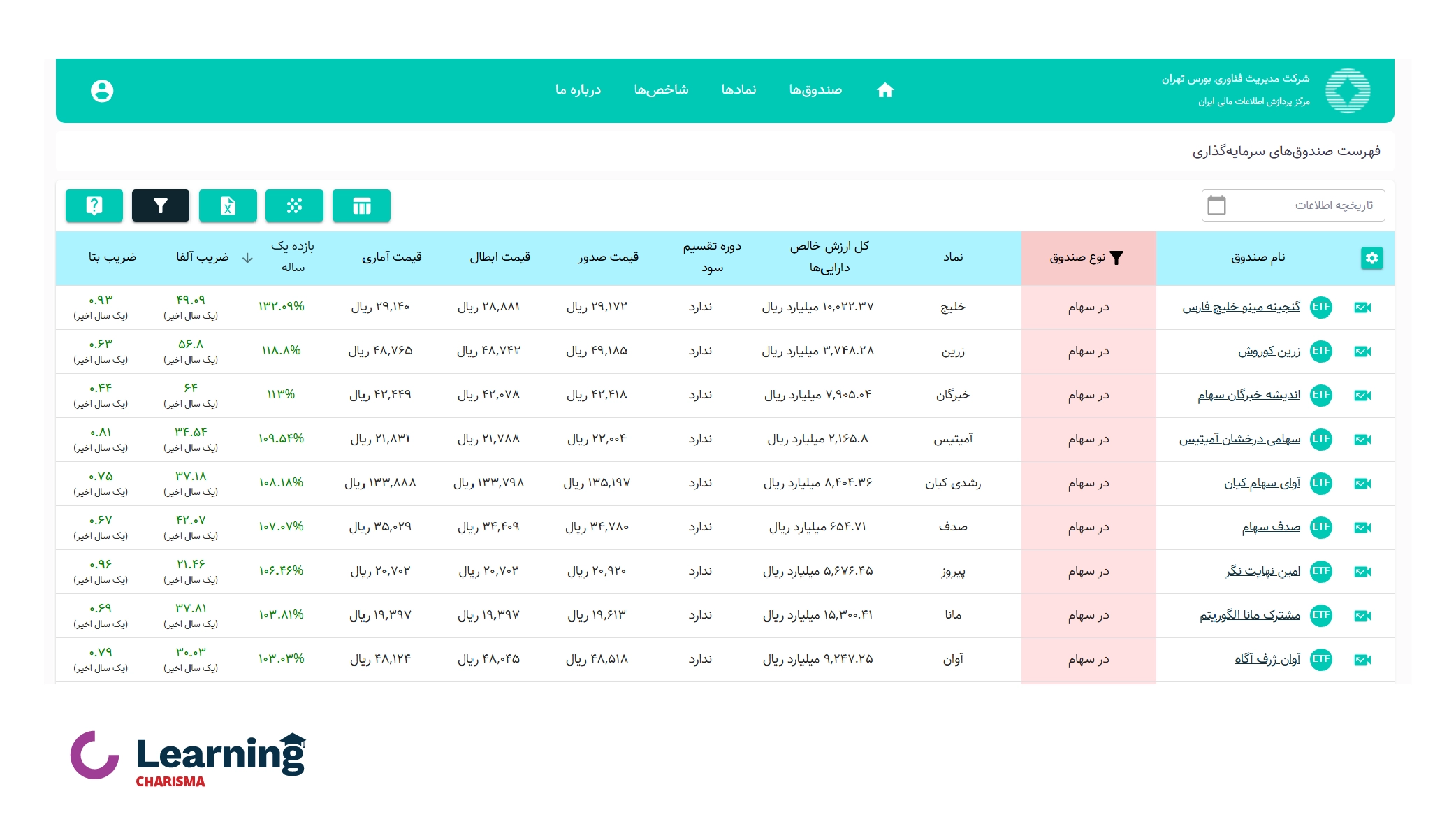Sort by the نام صندوق column header
1456x838 pixels.
[1258, 257]
